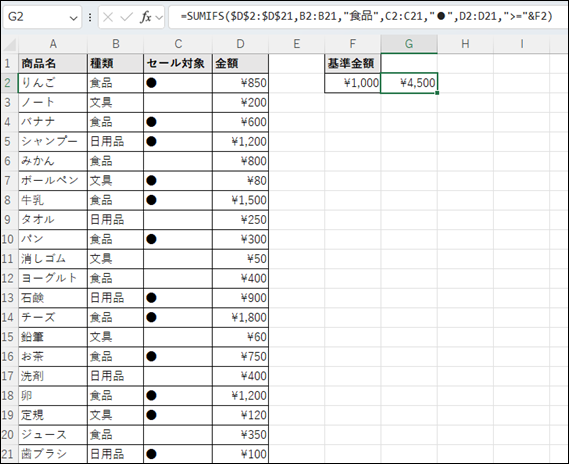Select column H header
The image size is (569, 464).
(465, 44)
